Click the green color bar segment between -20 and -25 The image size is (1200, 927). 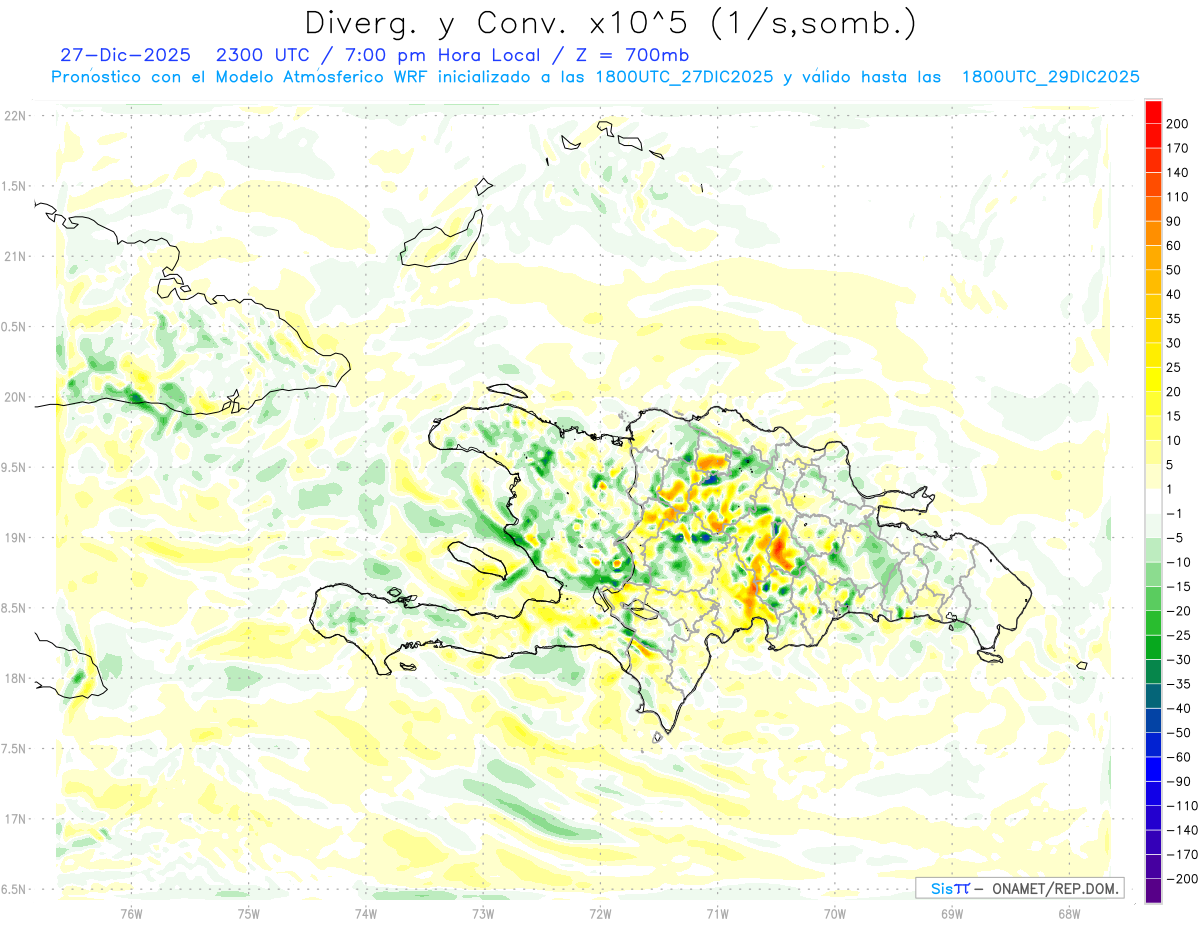[1154, 623]
